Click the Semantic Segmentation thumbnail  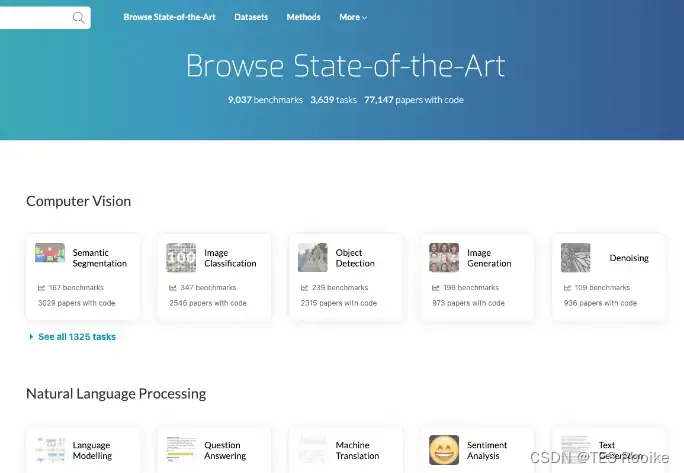(50, 253)
